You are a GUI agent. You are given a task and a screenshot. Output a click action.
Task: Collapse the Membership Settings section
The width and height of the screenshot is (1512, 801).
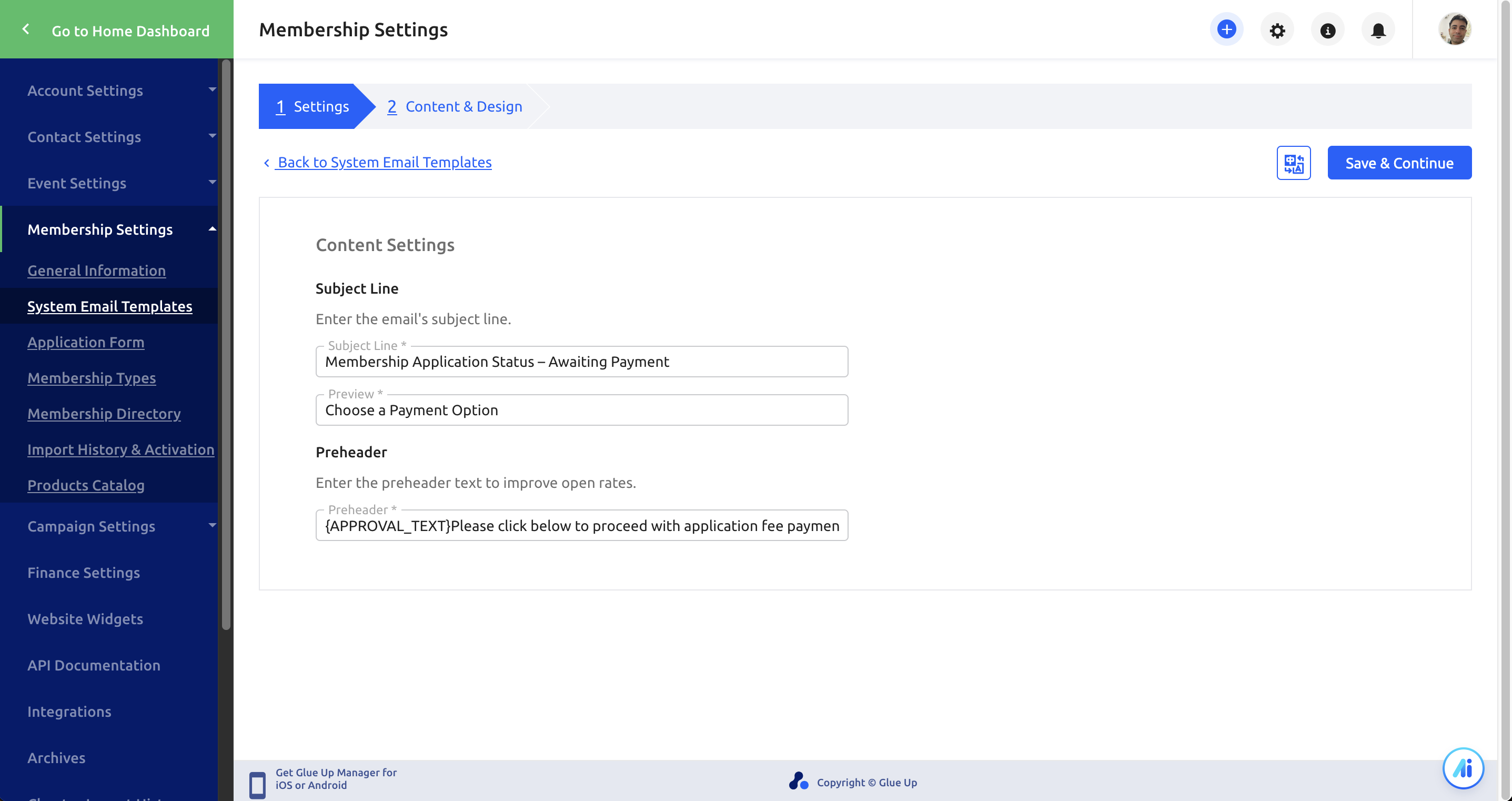point(212,229)
